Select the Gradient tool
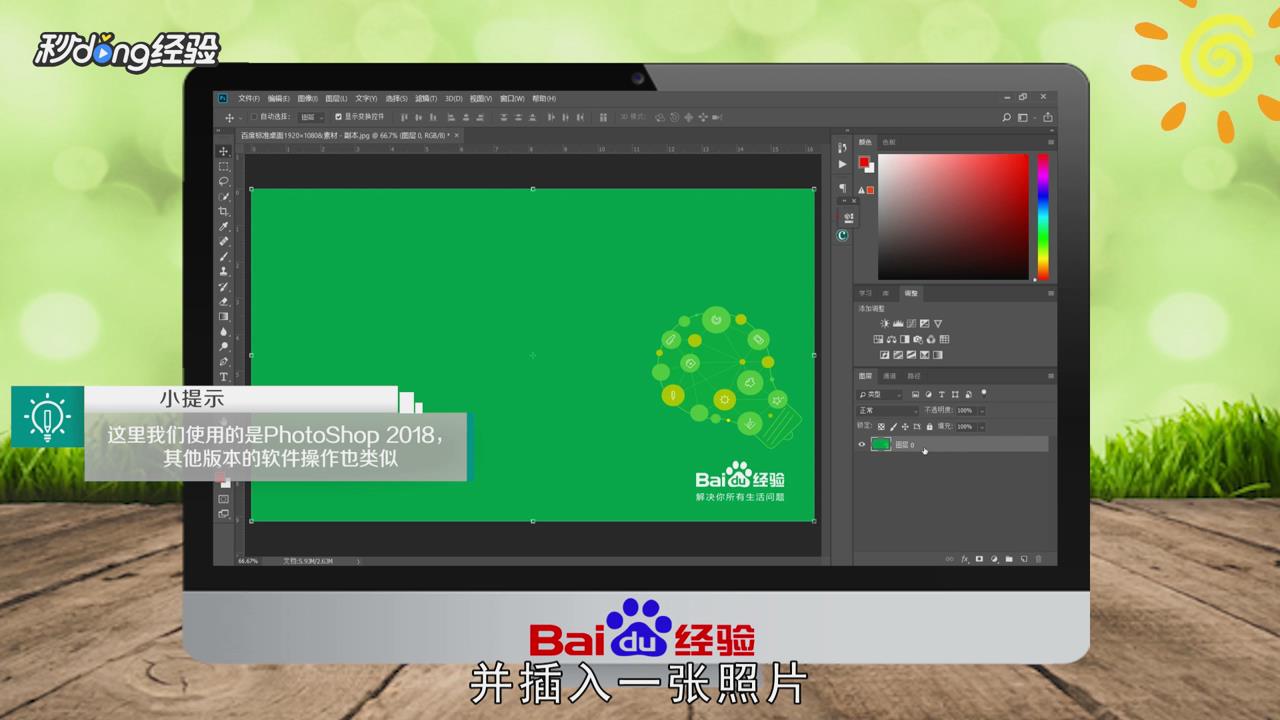Viewport: 1280px width, 720px height. (x=224, y=316)
